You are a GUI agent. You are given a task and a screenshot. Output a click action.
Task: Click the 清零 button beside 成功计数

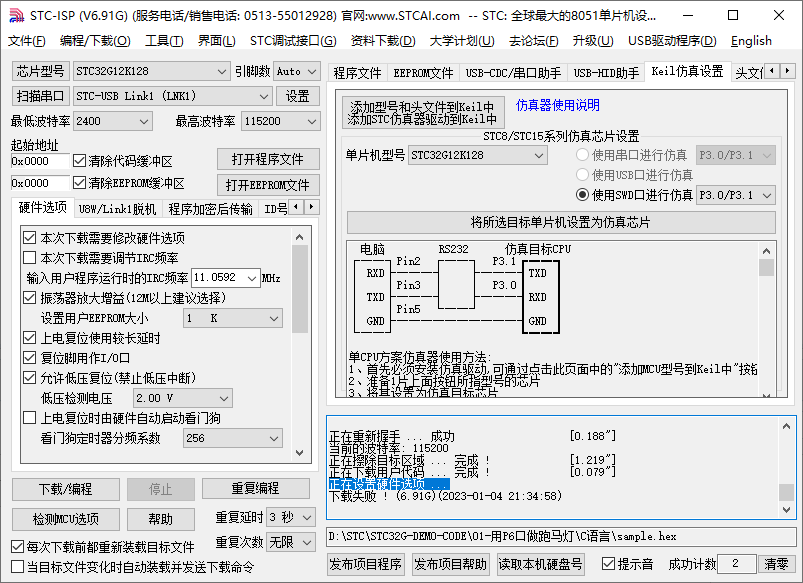776,564
